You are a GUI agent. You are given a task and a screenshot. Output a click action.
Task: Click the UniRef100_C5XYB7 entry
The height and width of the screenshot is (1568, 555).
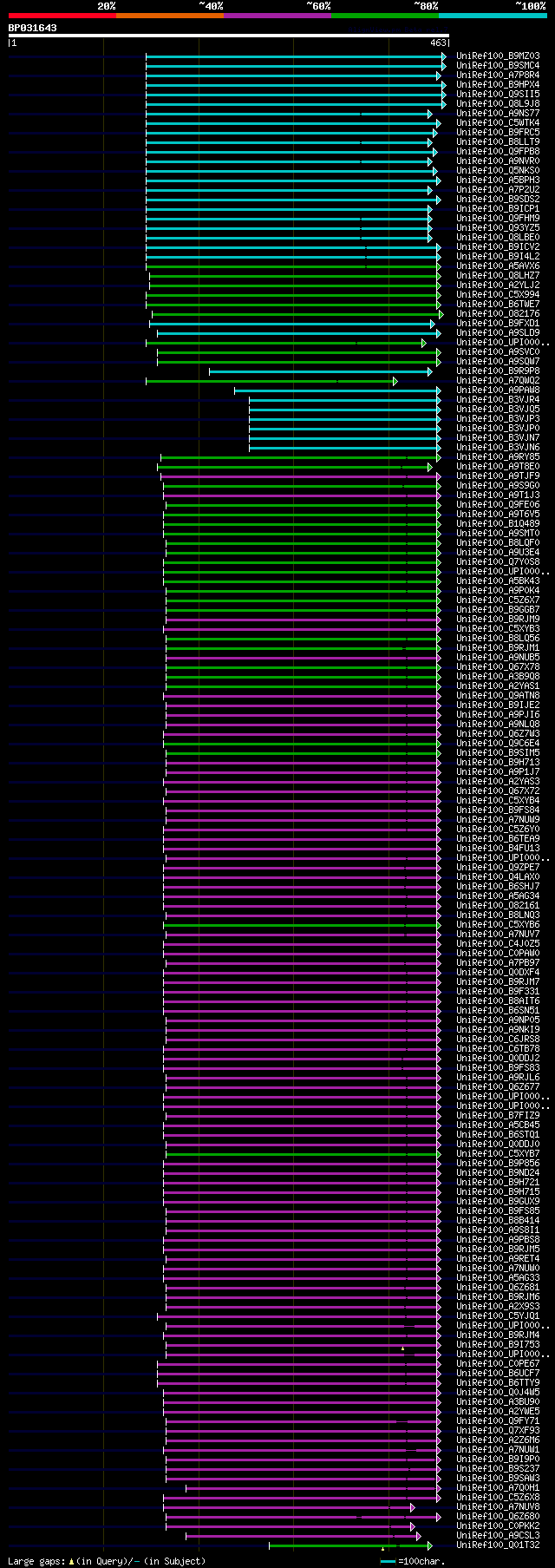tap(498, 1153)
